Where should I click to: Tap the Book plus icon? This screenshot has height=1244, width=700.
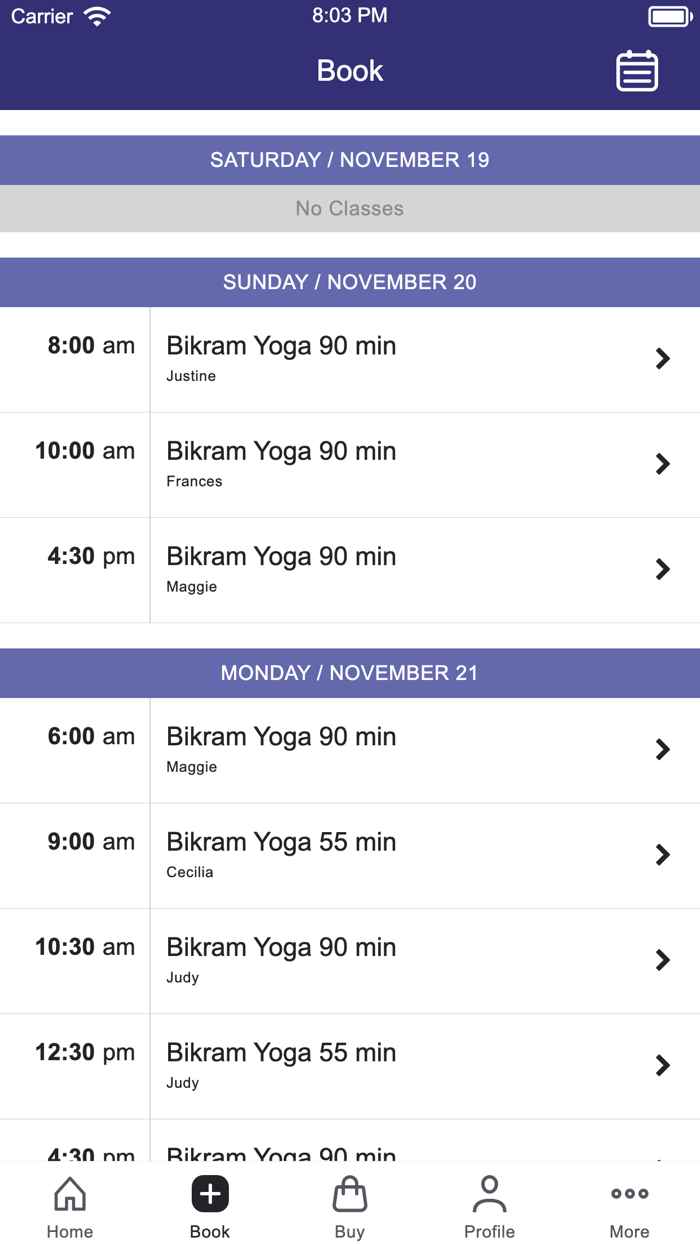click(210, 1193)
